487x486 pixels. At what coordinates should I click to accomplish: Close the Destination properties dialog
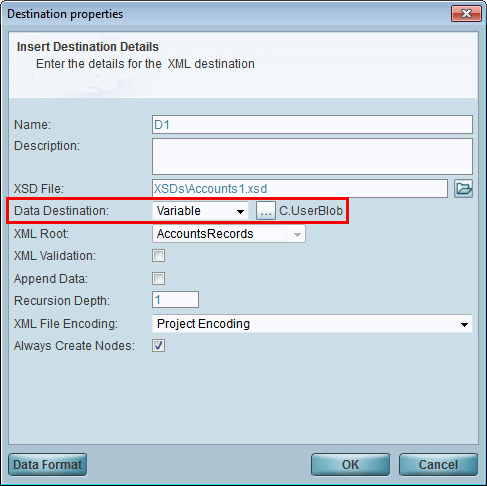(466, 14)
